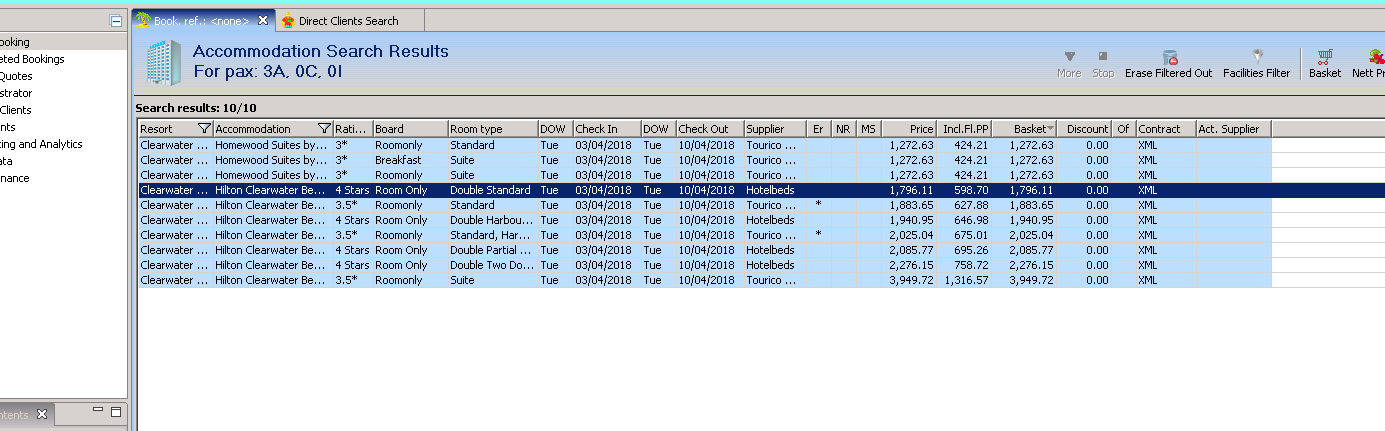
Task: Open the Resort column filter funnel
Action: [x=204, y=129]
